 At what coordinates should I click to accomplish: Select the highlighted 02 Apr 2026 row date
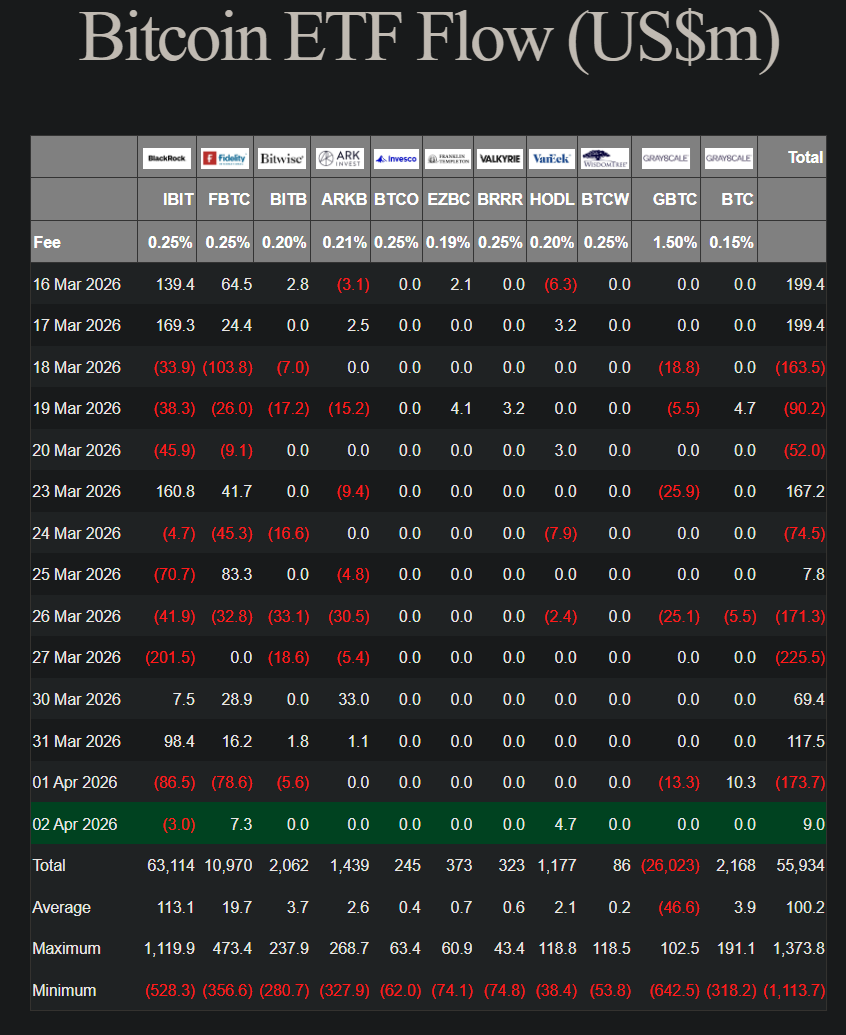pyautogui.click(x=75, y=824)
